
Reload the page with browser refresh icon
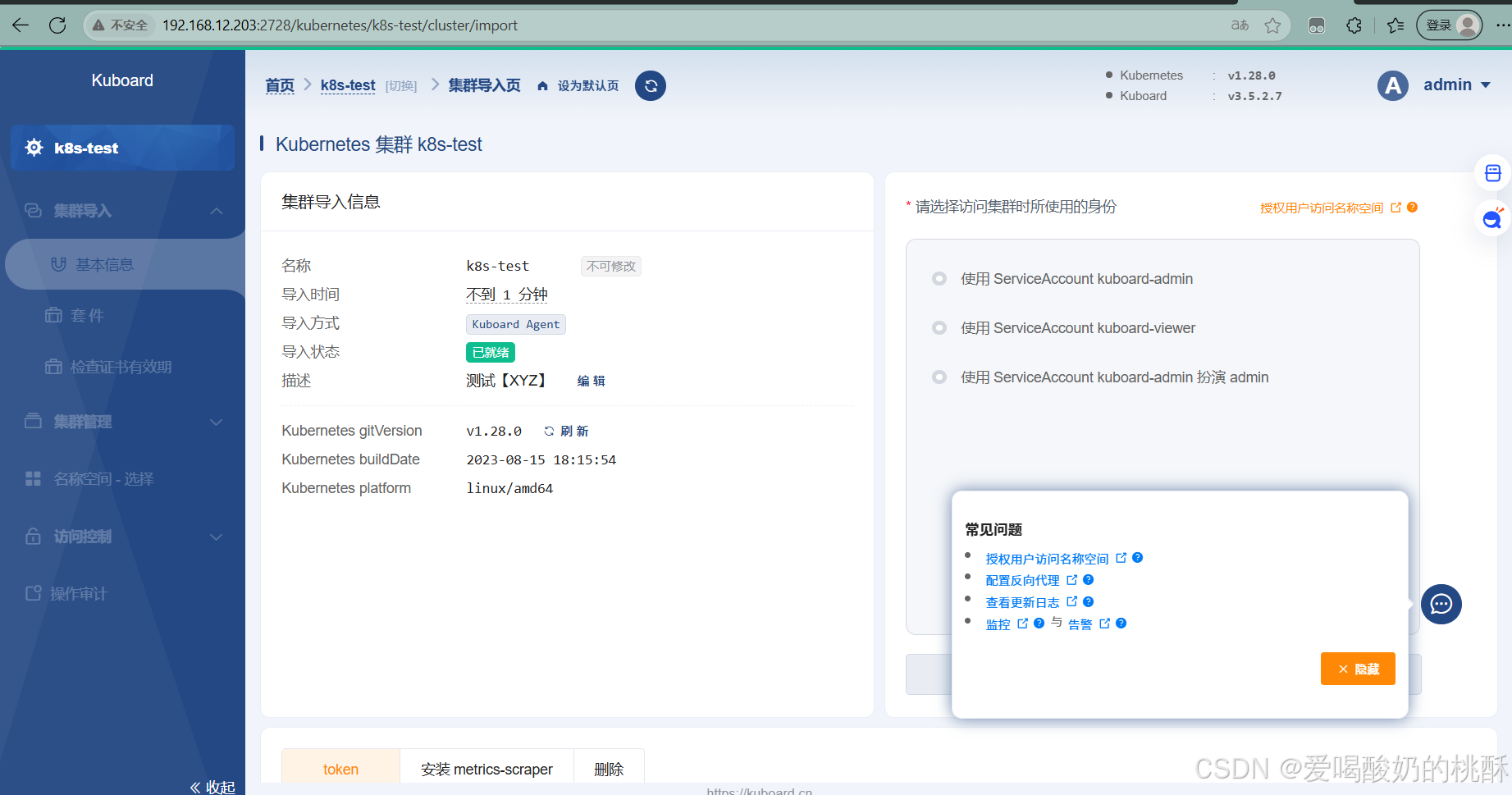tap(57, 25)
